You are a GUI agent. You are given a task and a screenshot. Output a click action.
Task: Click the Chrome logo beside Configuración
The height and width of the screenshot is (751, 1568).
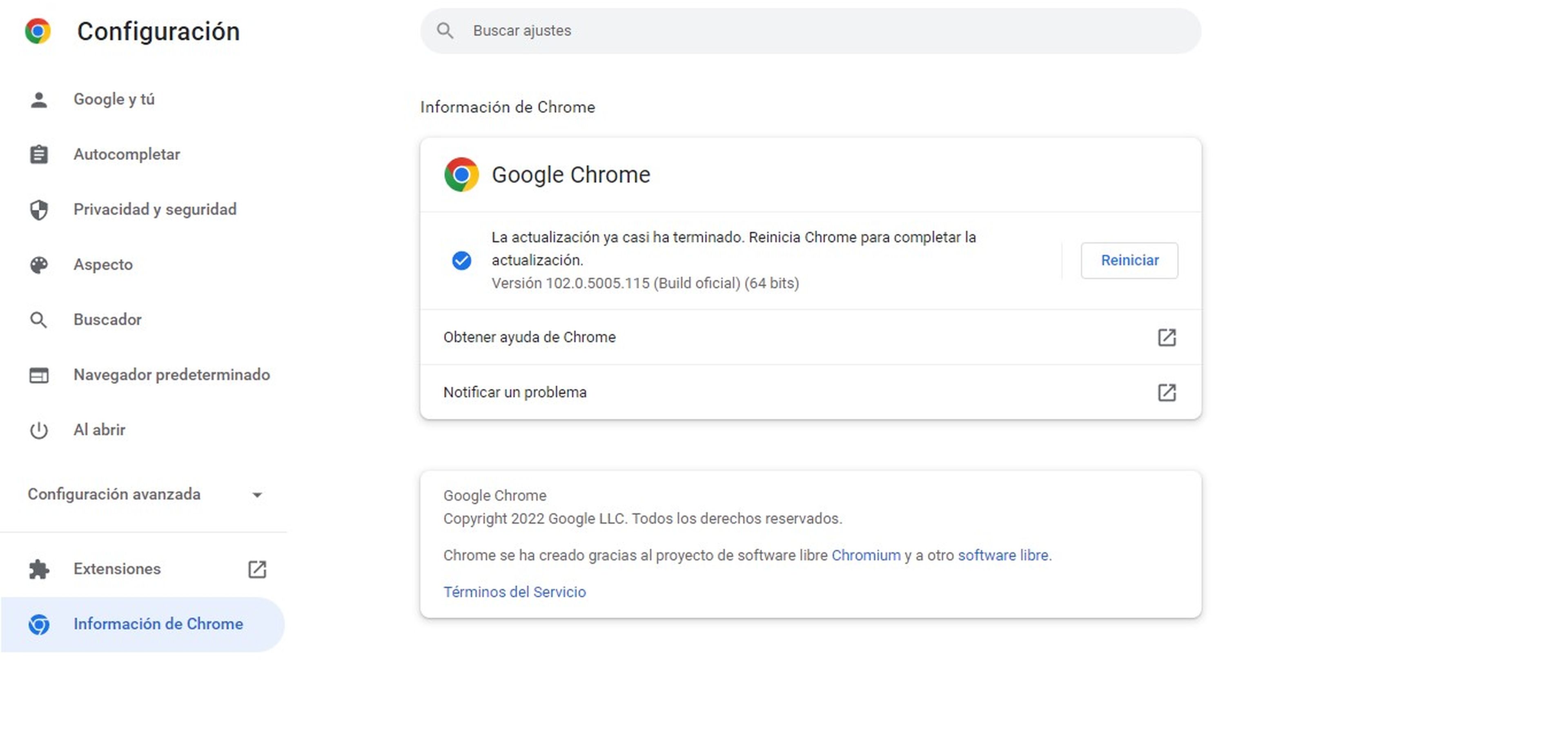pos(38,31)
